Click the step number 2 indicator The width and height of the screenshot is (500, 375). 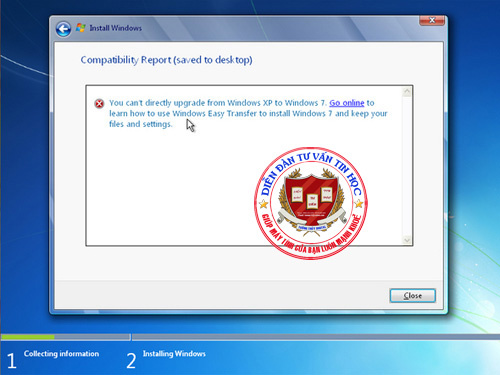pos(131,361)
